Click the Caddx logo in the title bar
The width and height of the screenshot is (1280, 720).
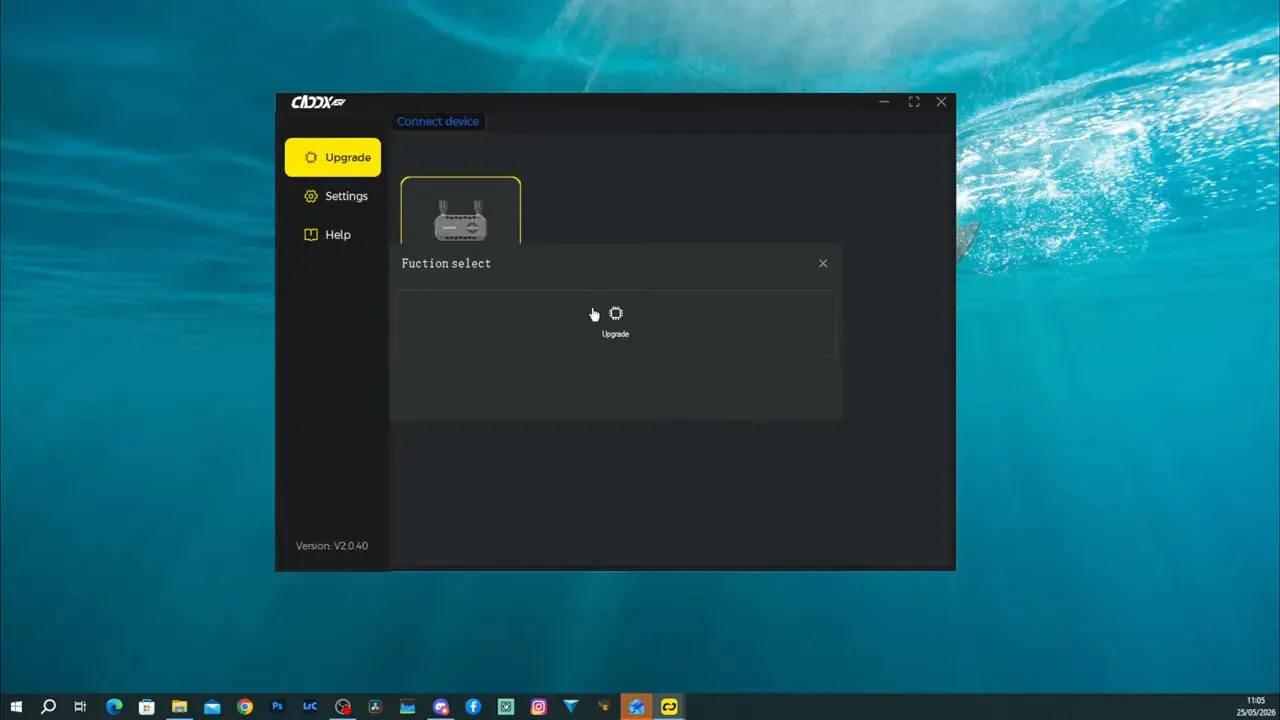[318, 102]
